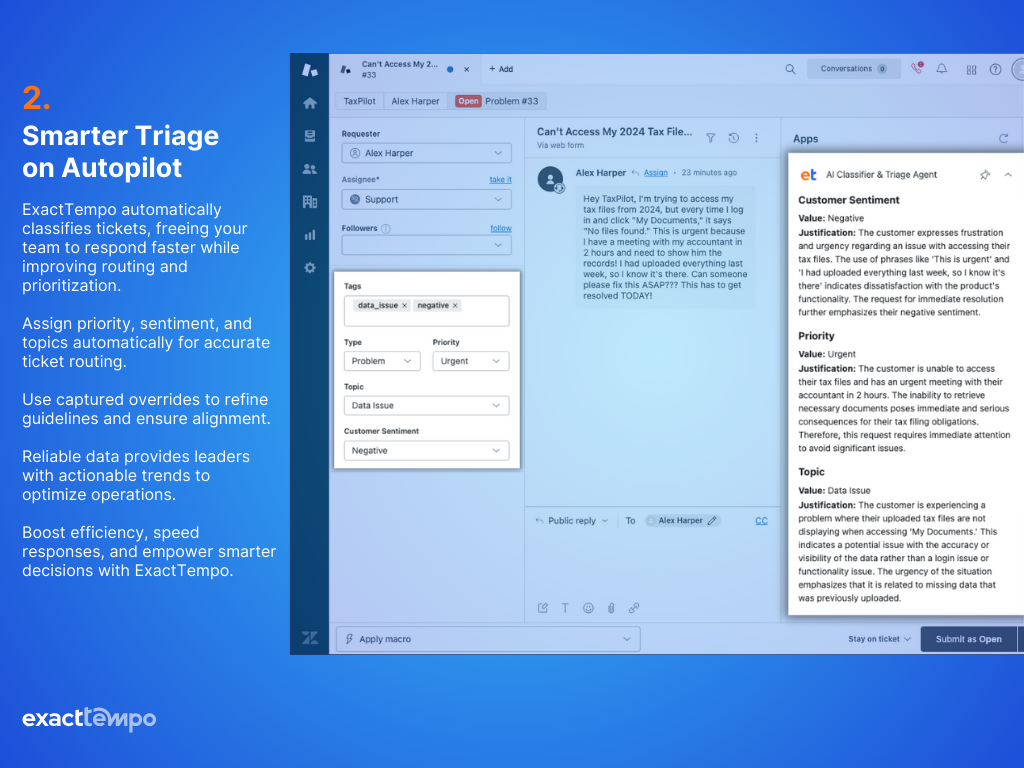Attach a file with paperclip icon

(611, 608)
